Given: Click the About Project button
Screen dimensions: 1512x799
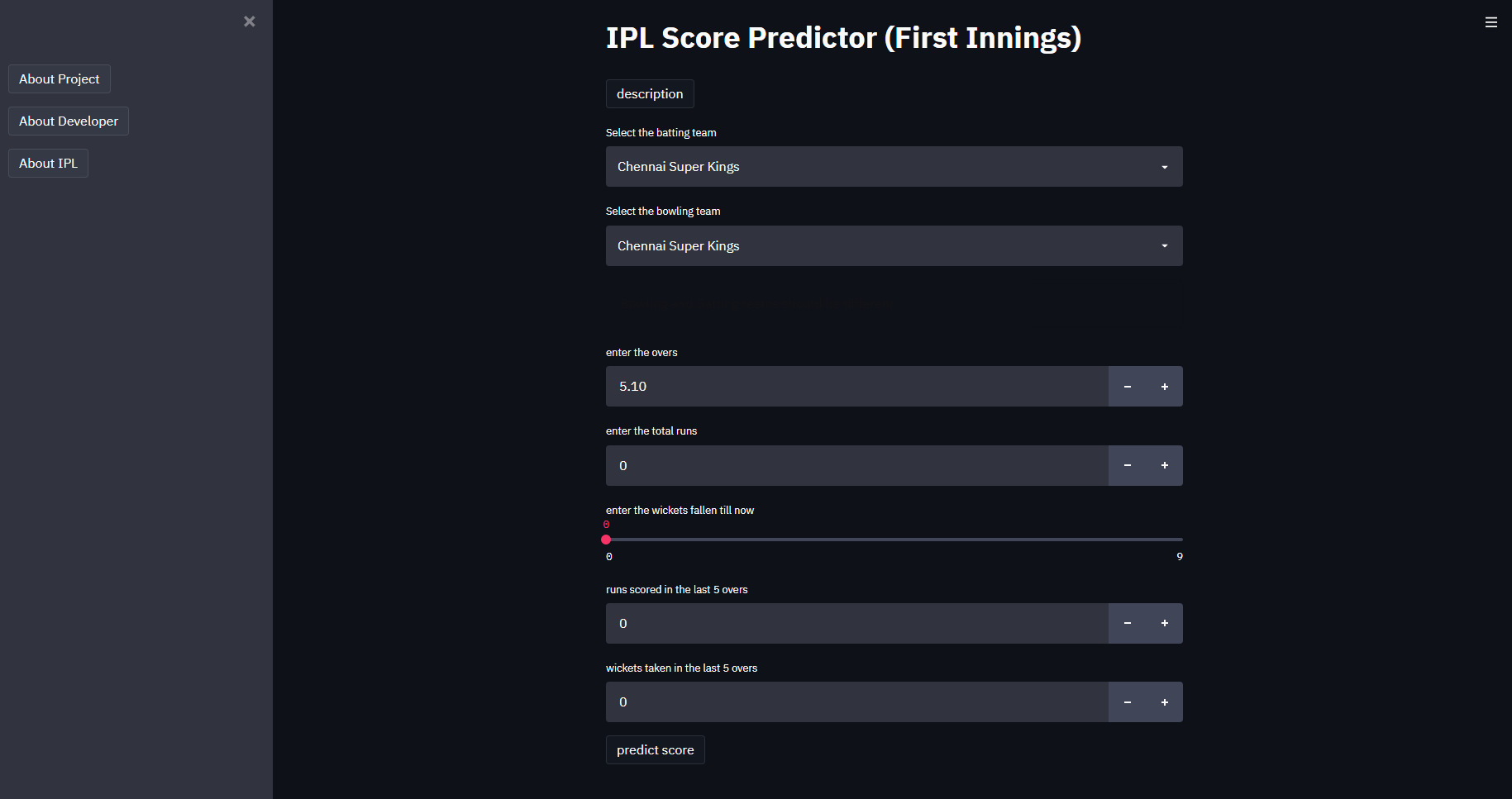Looking at the screenshot, I should [x=59, y=78].
